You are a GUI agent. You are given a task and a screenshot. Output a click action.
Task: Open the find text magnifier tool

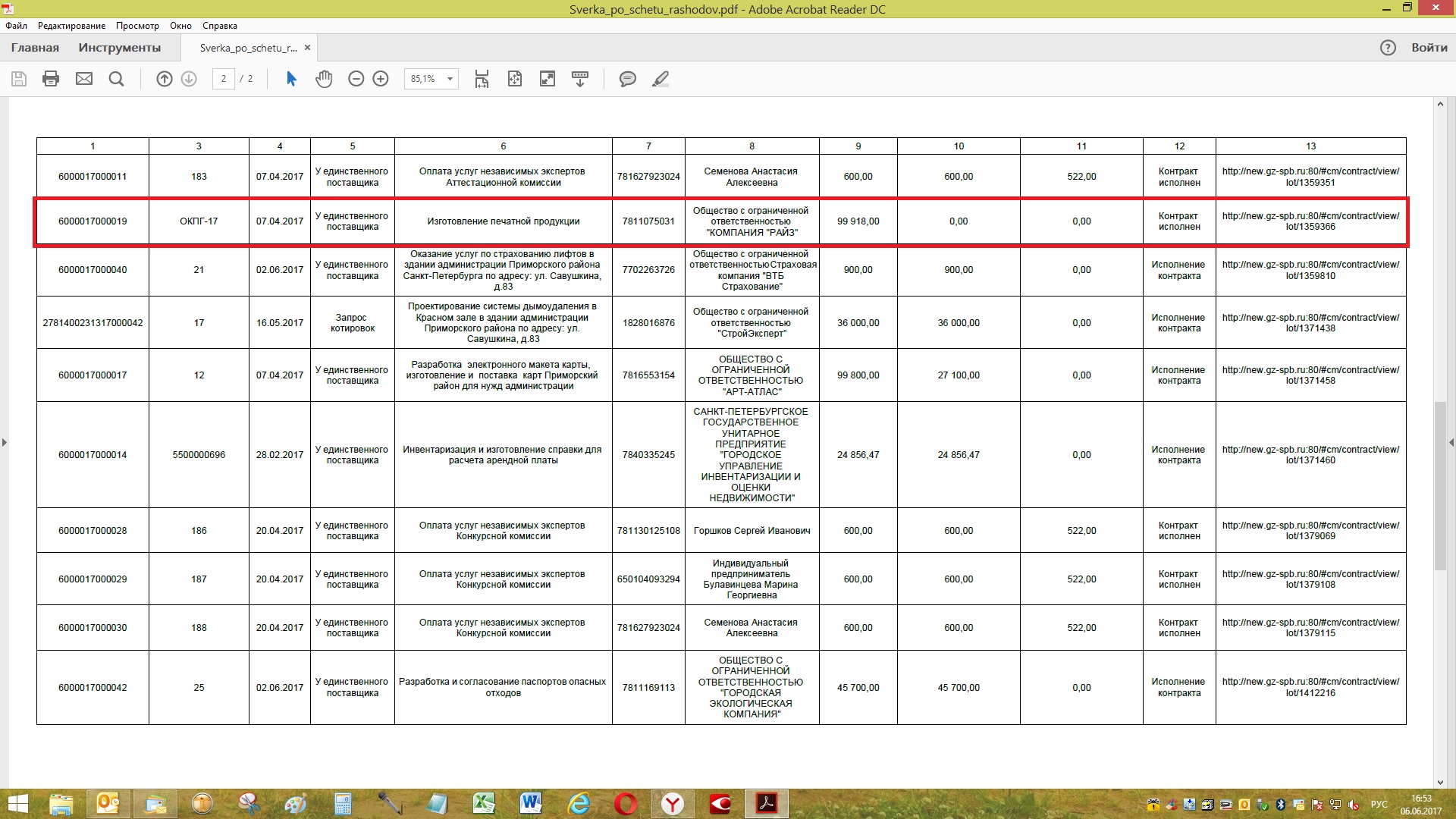coord(116,79)
